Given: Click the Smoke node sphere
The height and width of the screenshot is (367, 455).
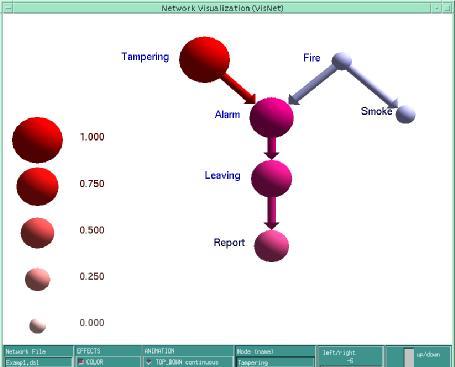Looking at the screenshot, I should 406,114.
